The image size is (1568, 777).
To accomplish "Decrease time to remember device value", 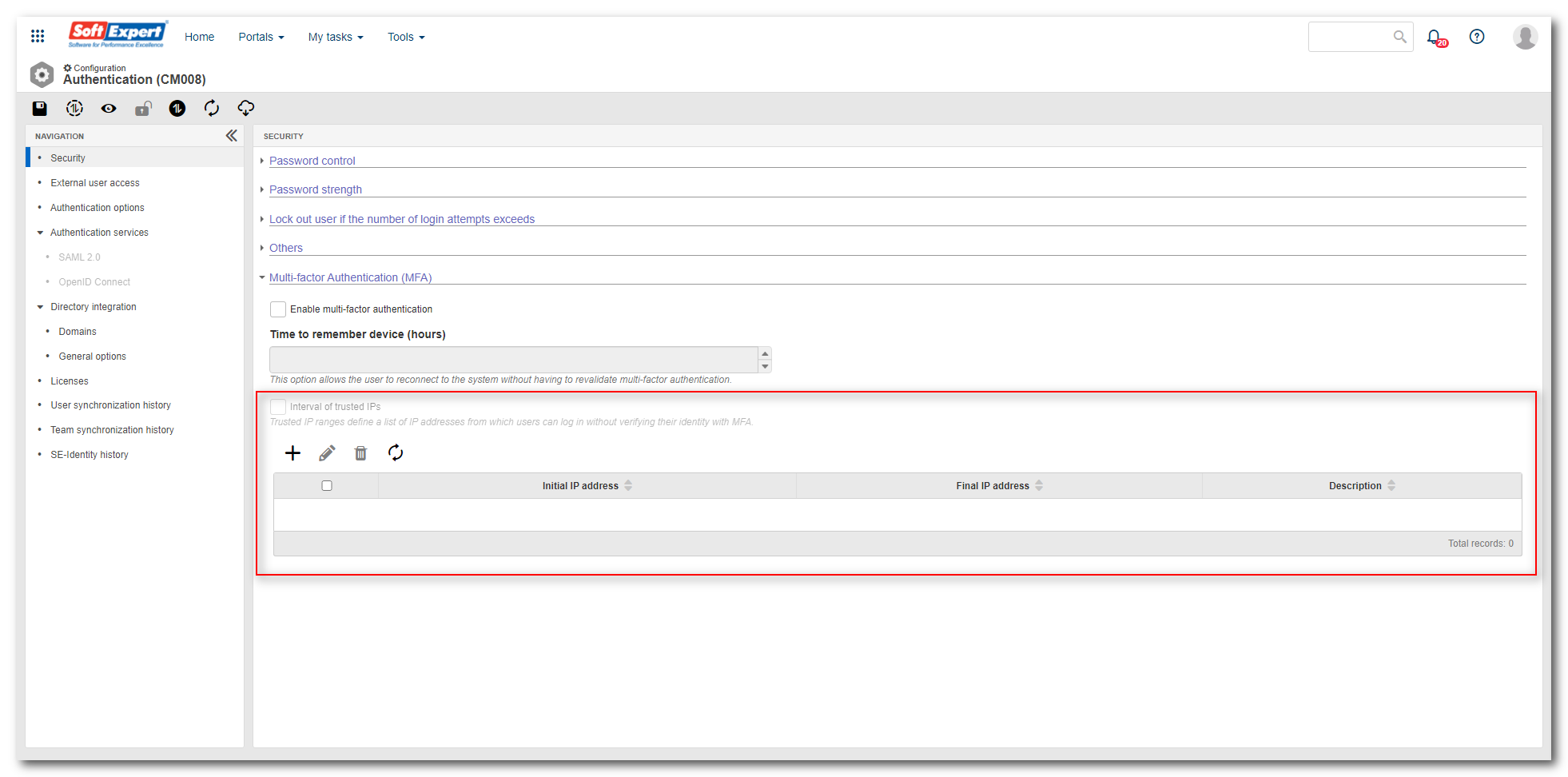I will [x=765, y=366].
